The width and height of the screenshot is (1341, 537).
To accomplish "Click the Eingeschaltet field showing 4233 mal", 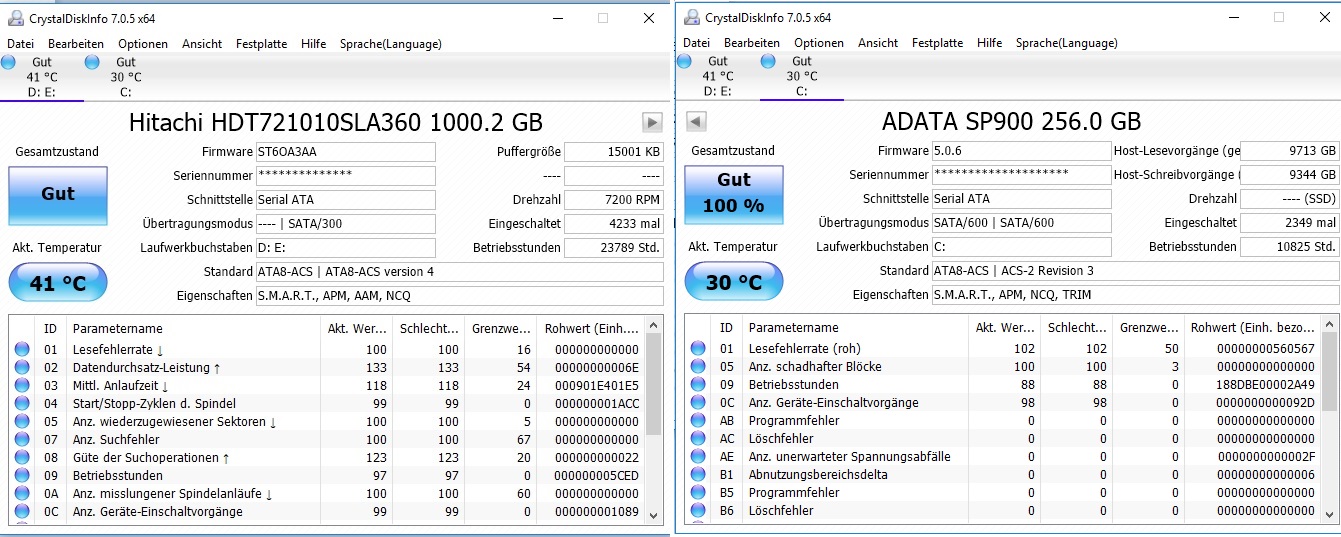I will (614, 224).
